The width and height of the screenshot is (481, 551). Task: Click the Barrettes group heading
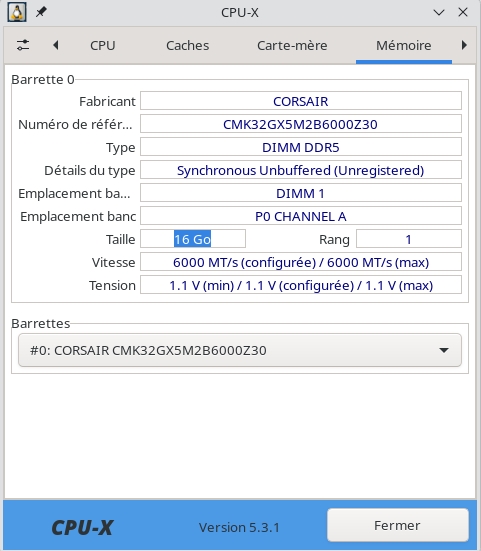[x=41, y=323]
